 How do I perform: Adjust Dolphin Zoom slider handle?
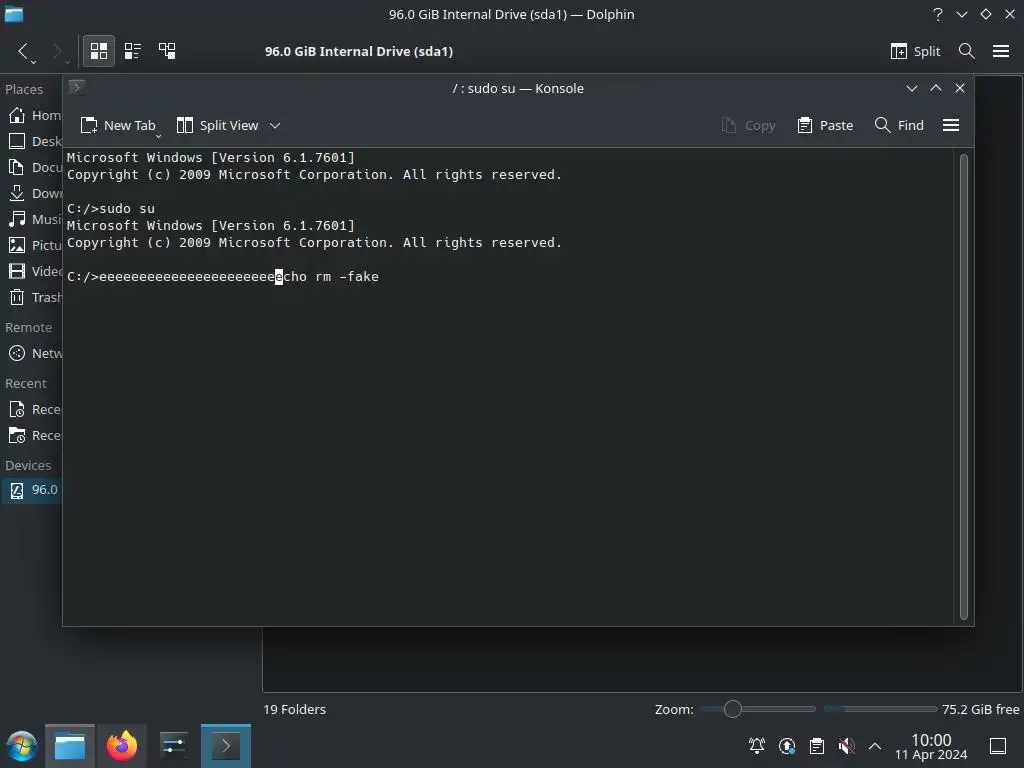733,709
